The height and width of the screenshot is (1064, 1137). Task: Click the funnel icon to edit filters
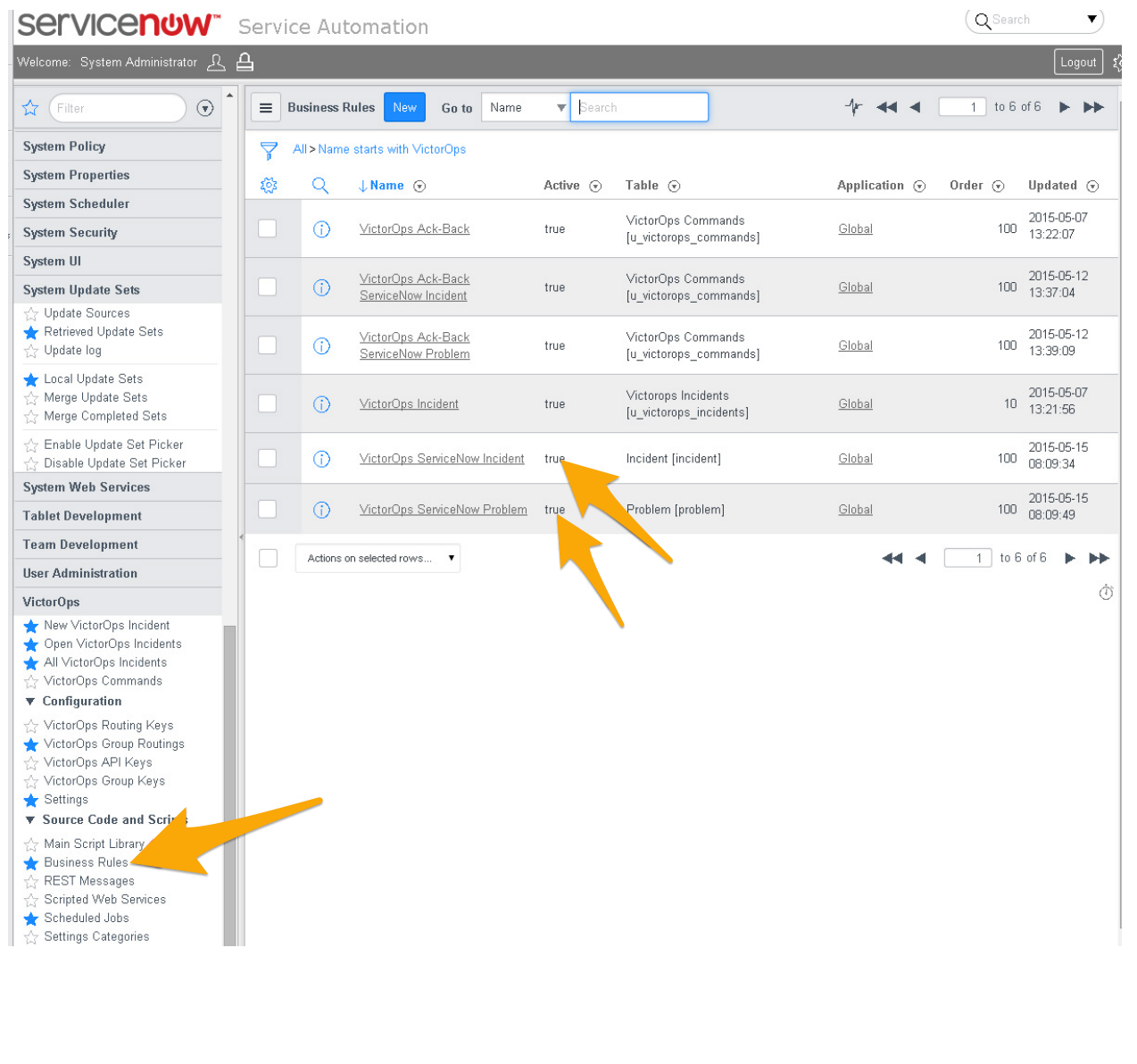[x=270, y=149]
